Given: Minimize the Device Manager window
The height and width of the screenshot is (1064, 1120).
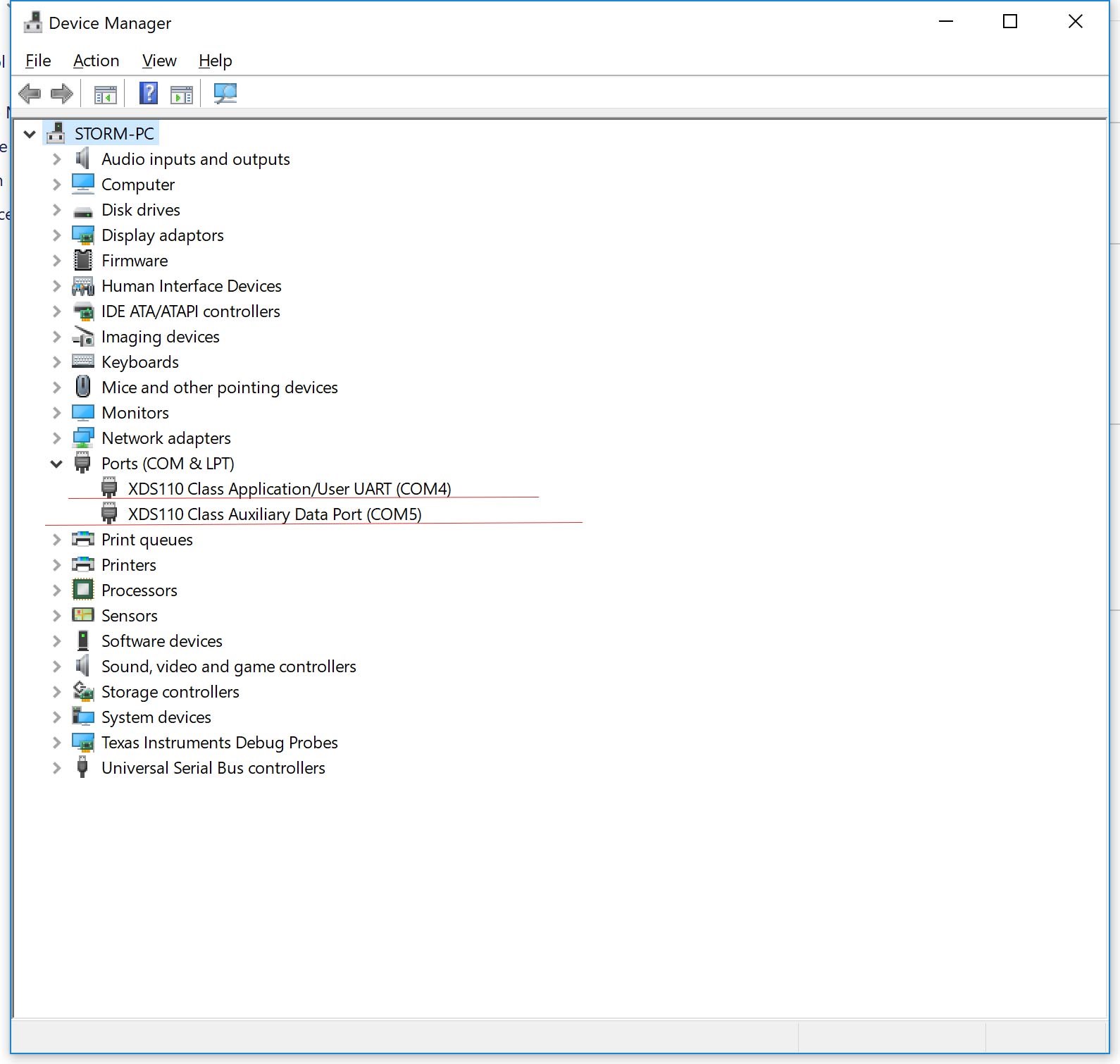Looking at the screenshot, I should [946, 22].
